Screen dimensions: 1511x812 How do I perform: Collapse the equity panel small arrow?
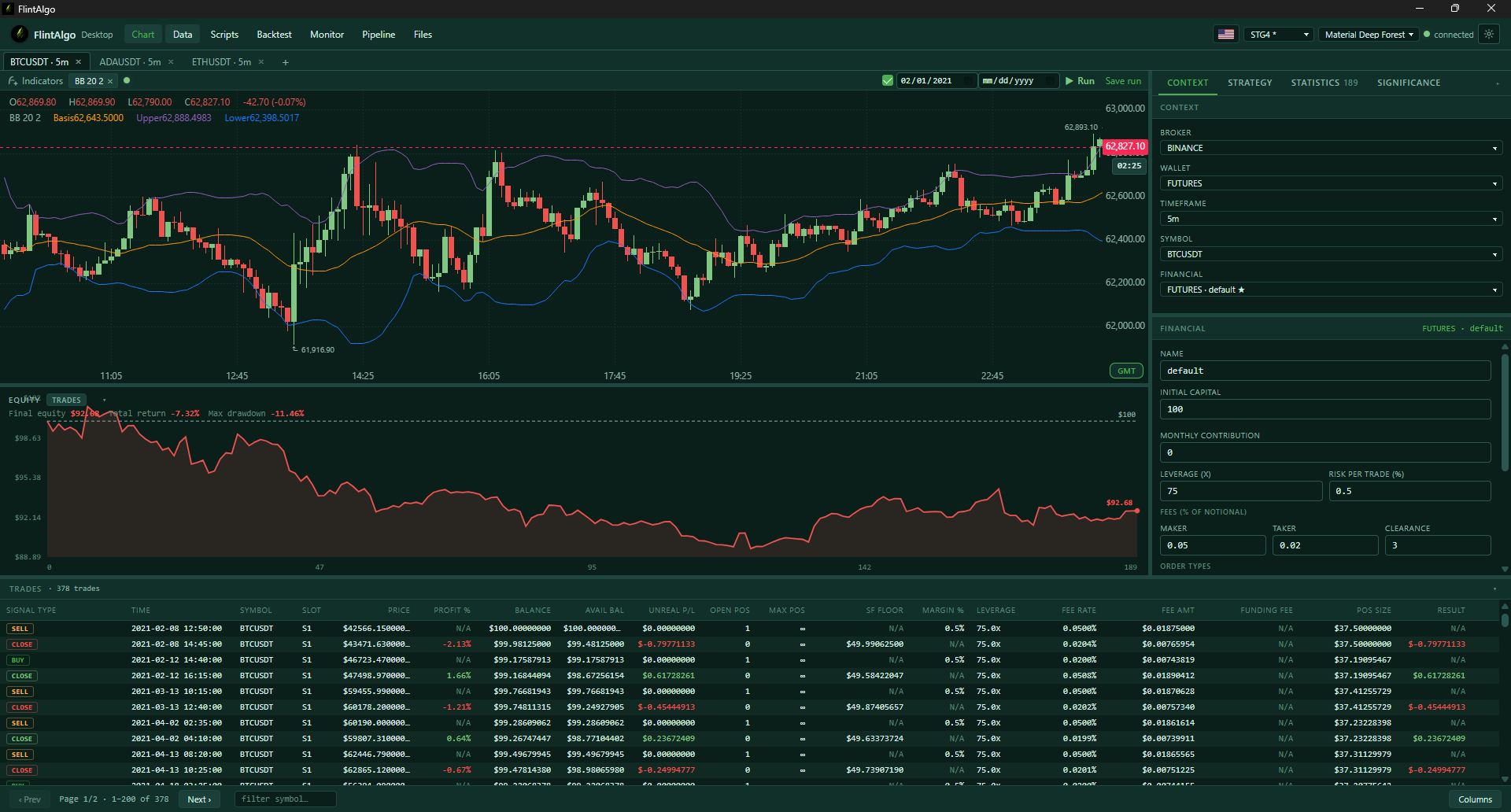pos(104,400)
